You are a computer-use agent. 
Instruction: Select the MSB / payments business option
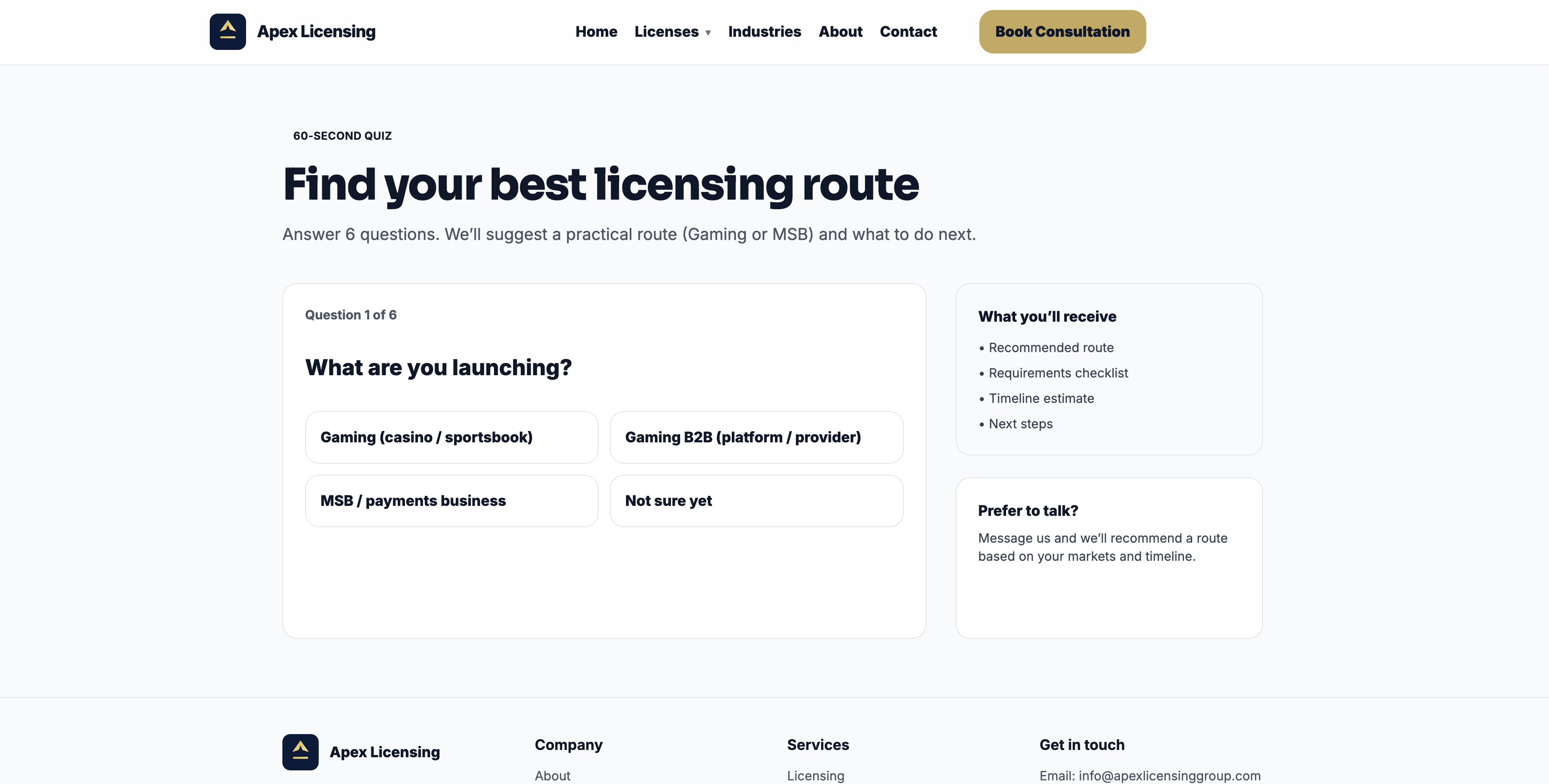[452, 500]
